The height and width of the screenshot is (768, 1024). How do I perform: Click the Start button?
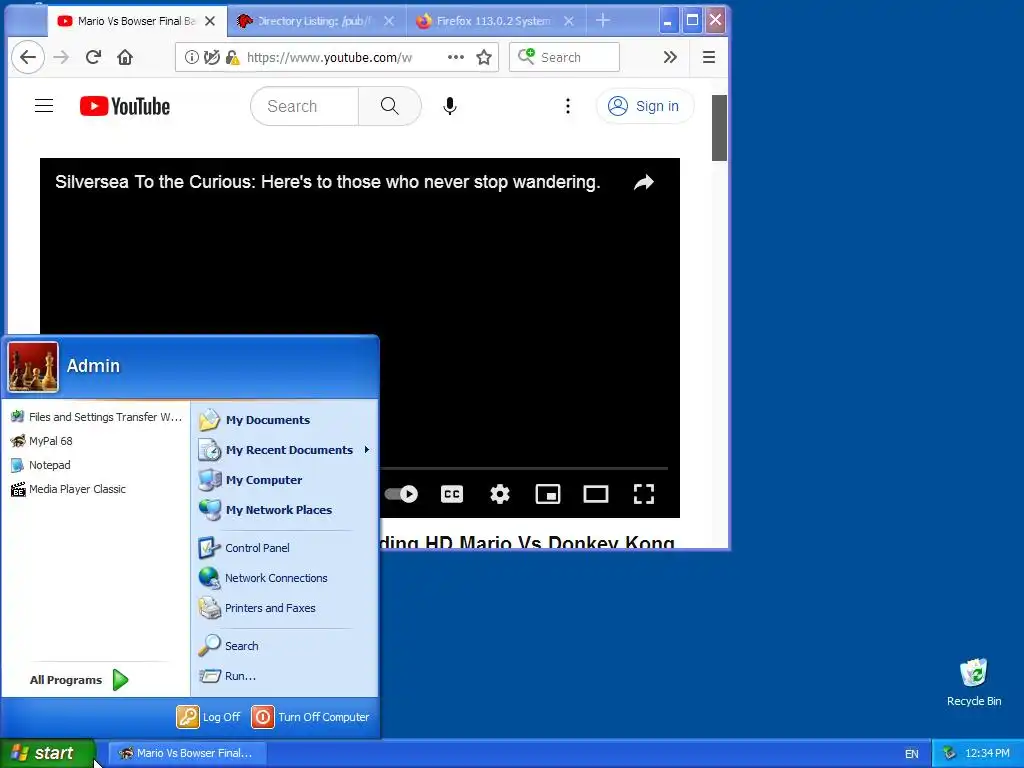[x=47, y=753]
